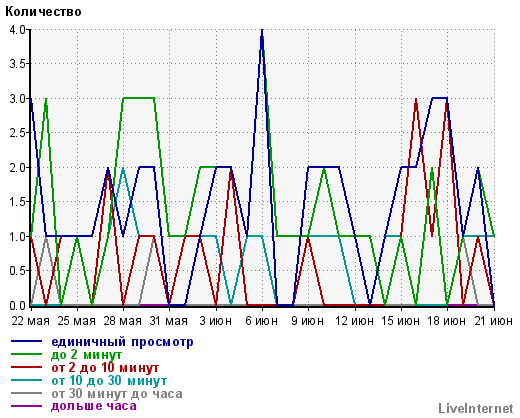Select legend label 'единичный просмотр'

click(122, 342)
